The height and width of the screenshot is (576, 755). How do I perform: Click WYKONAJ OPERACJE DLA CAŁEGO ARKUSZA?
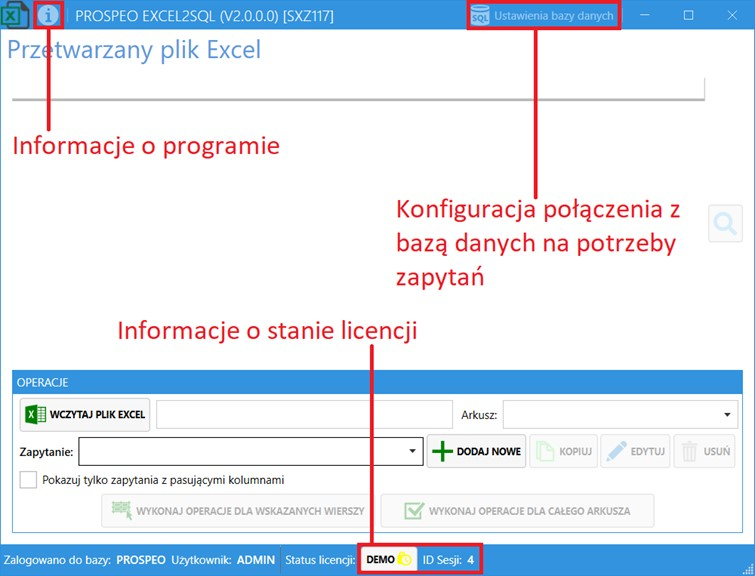pyautogui.click(x=517, y=511)
